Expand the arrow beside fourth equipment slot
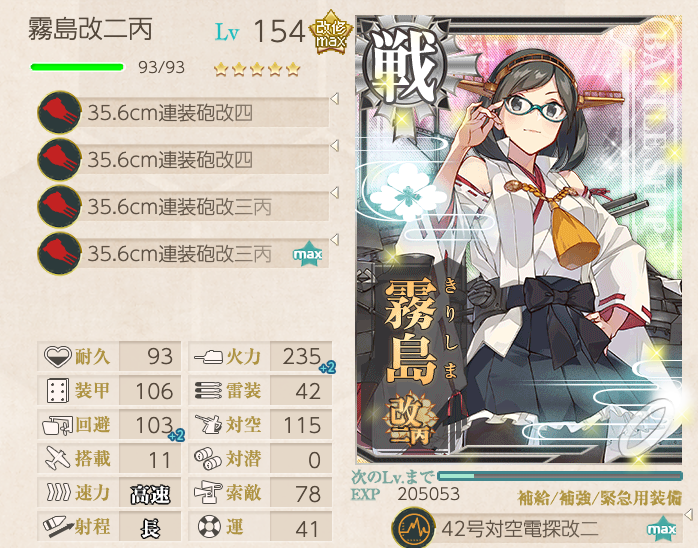Image resolution: width=698 pixels, height=548 pixels. pyautogui.click(x=335, y=239)
